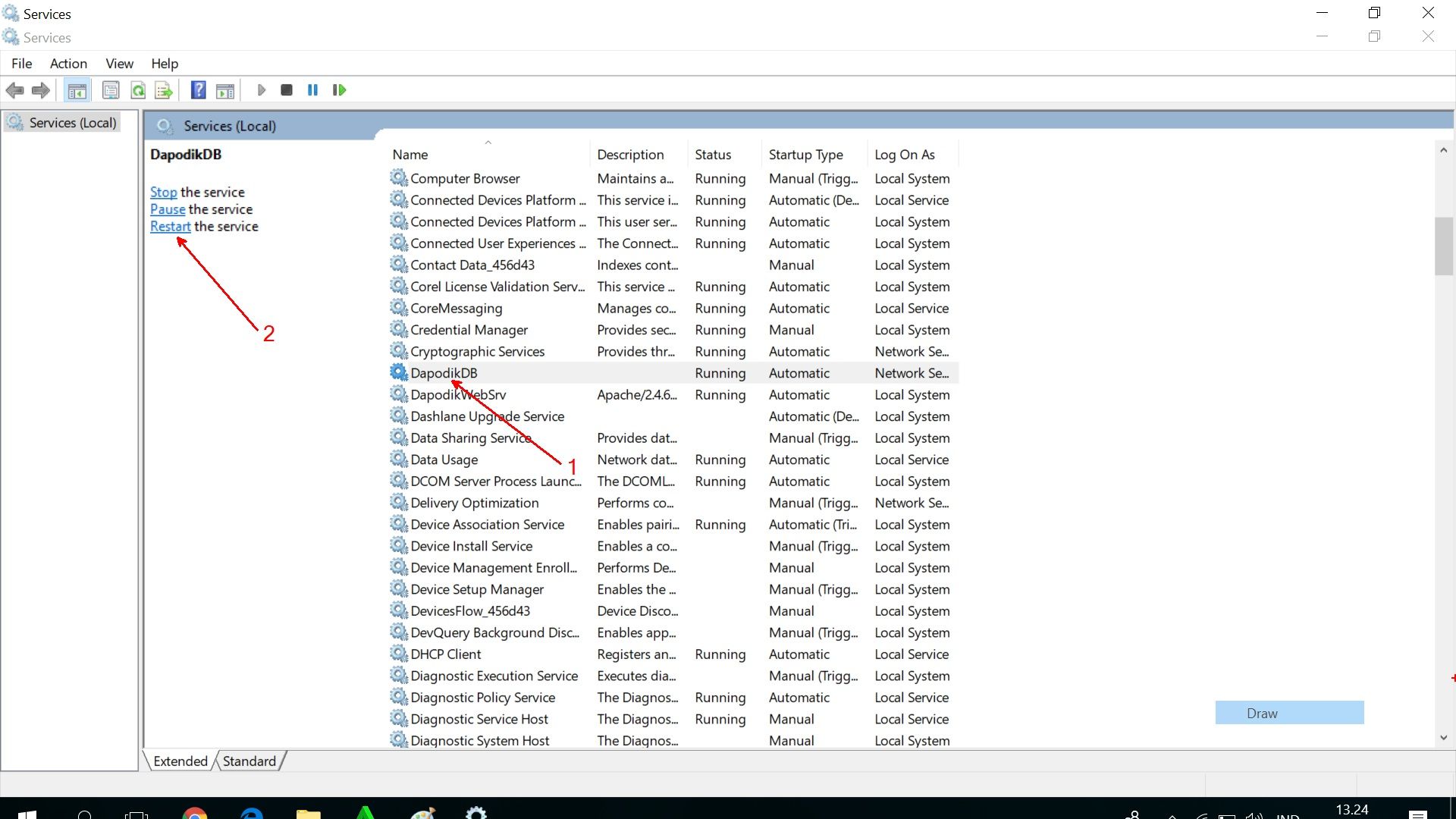Select the DCOM Server Process Launcher row
Image resolution: width=1456 pixels, height=819 pixels.
[x=673, y=481]
